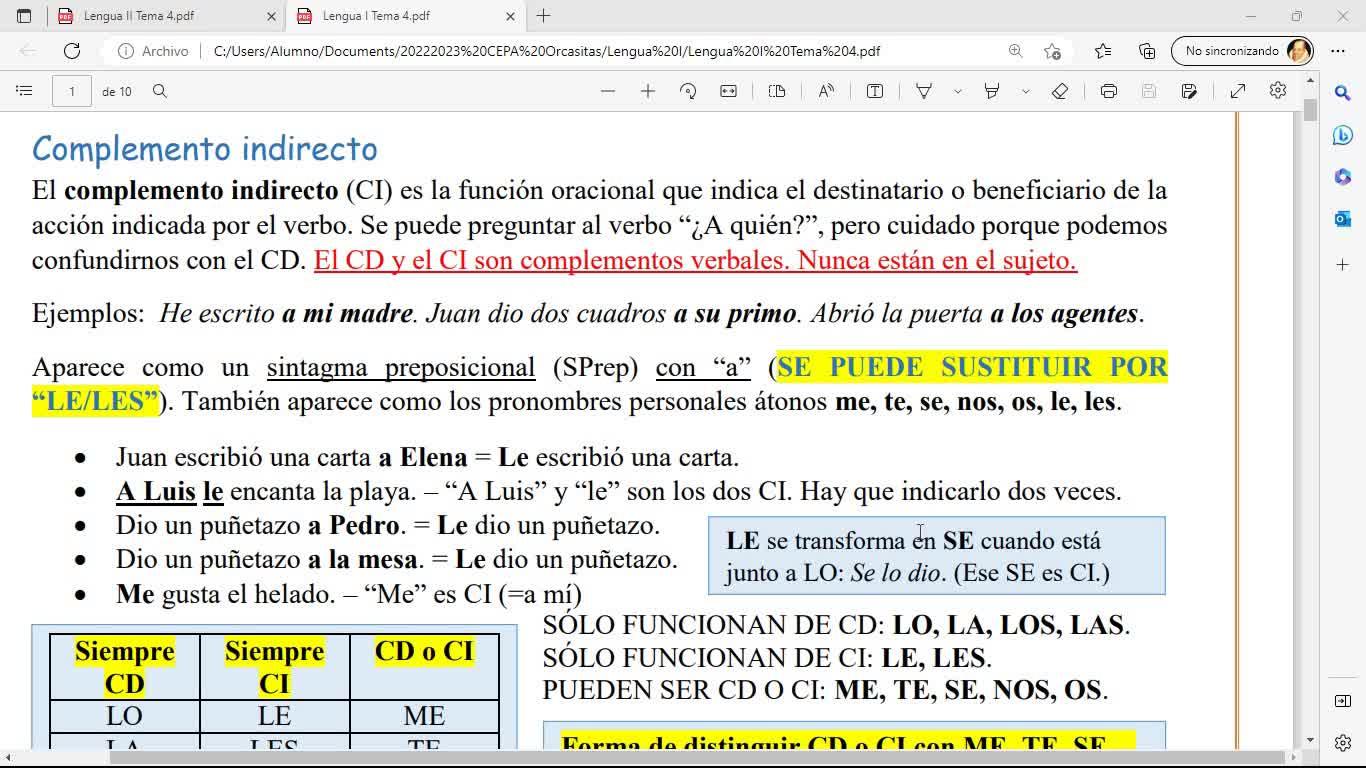
Task: Close the Lengua II Tema 4.pdf tab
Action: tap(271, 16)
